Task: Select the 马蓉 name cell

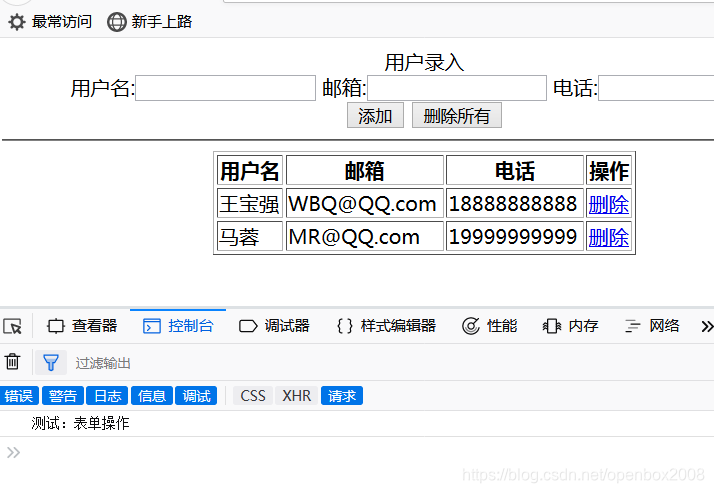Action: pos(250,236)
